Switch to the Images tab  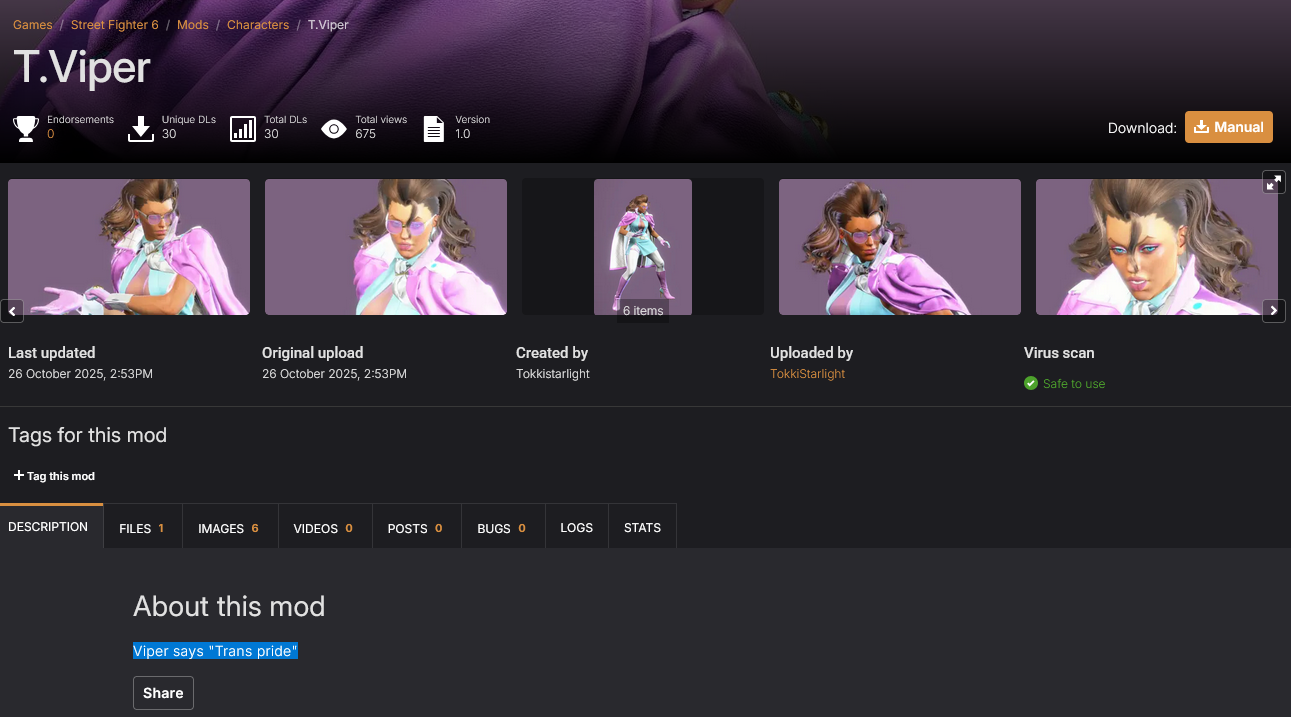coord(228,528)
